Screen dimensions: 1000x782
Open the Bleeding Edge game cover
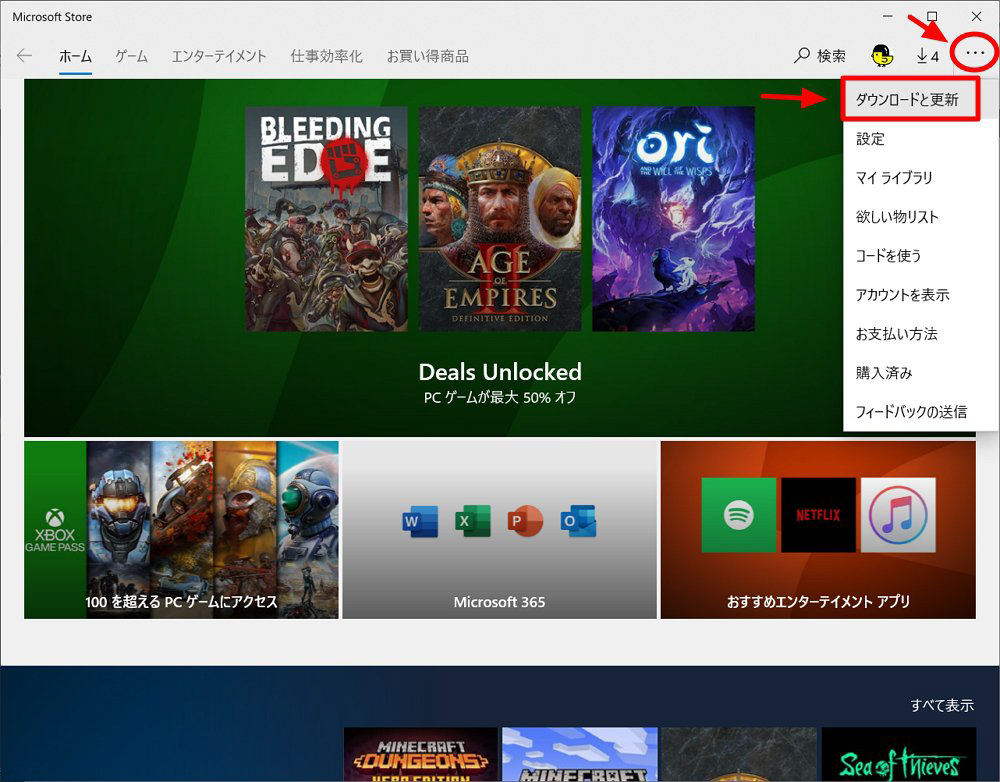(327, 219)
